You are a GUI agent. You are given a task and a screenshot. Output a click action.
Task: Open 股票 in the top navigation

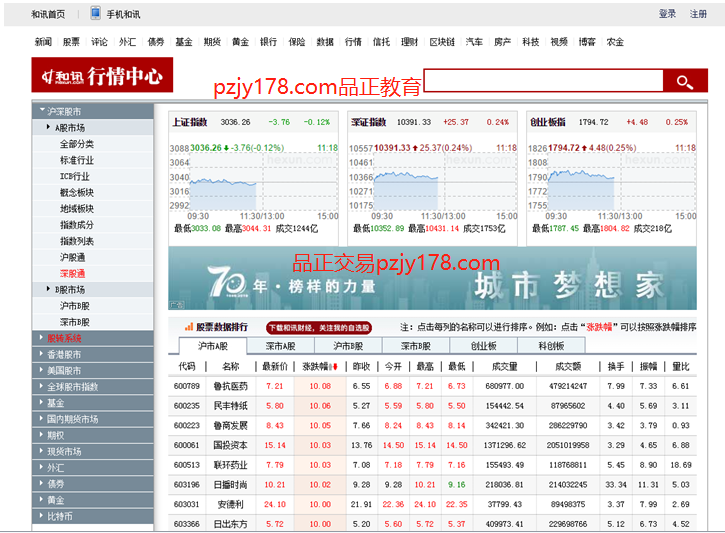coord(71,42)
